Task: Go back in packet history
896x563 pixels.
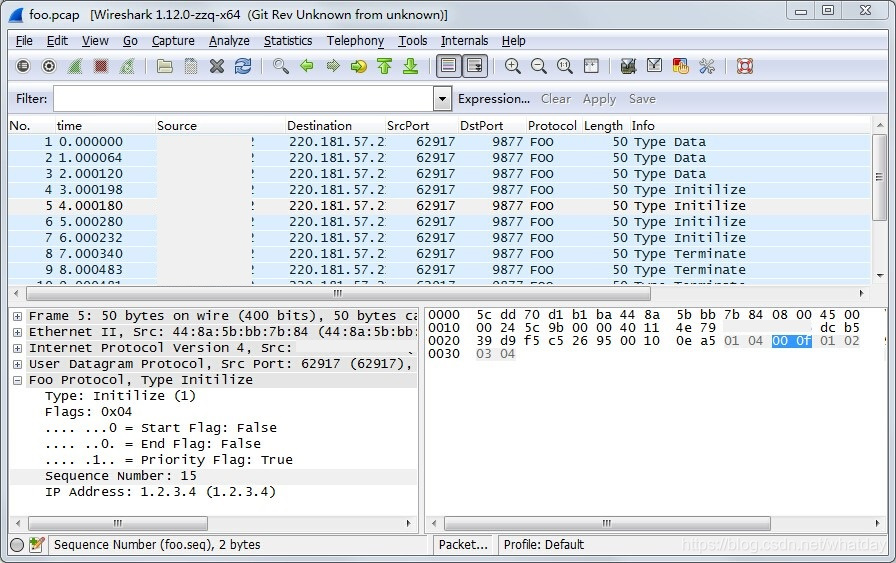Action: point(307,66)
